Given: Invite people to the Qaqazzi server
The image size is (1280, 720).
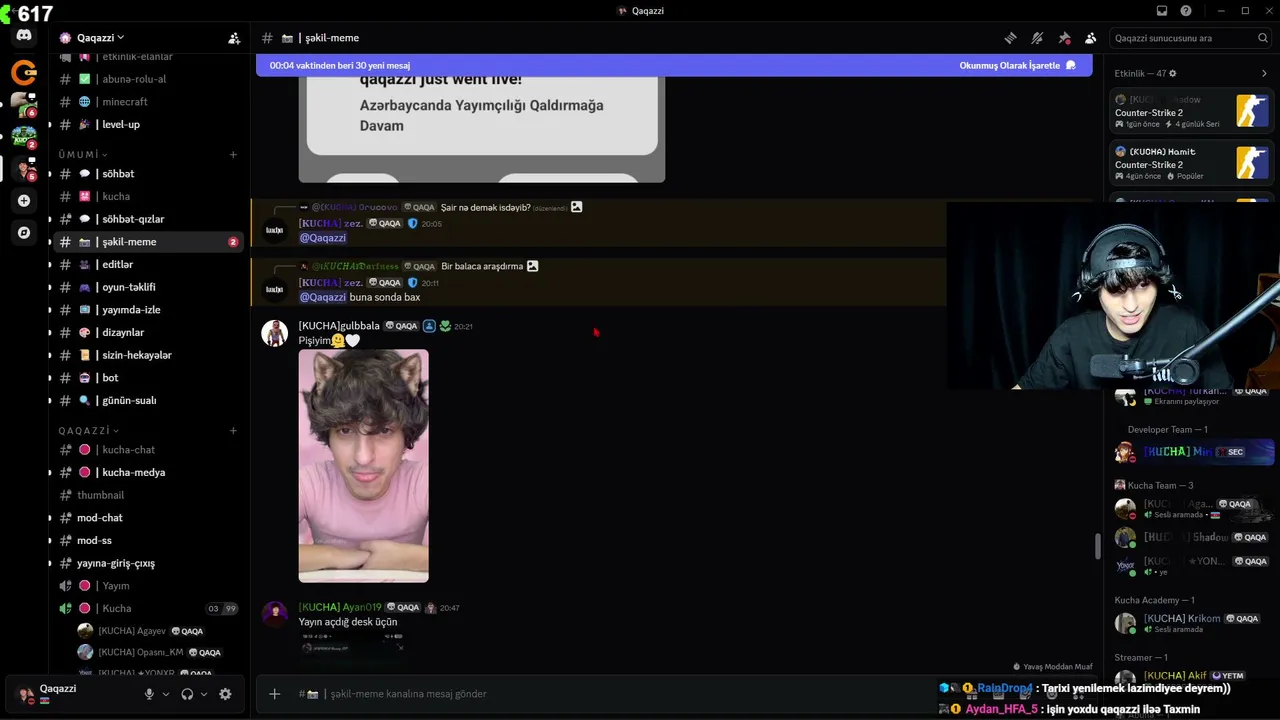Looking at the screenshot, I should [x=234, y=38].
